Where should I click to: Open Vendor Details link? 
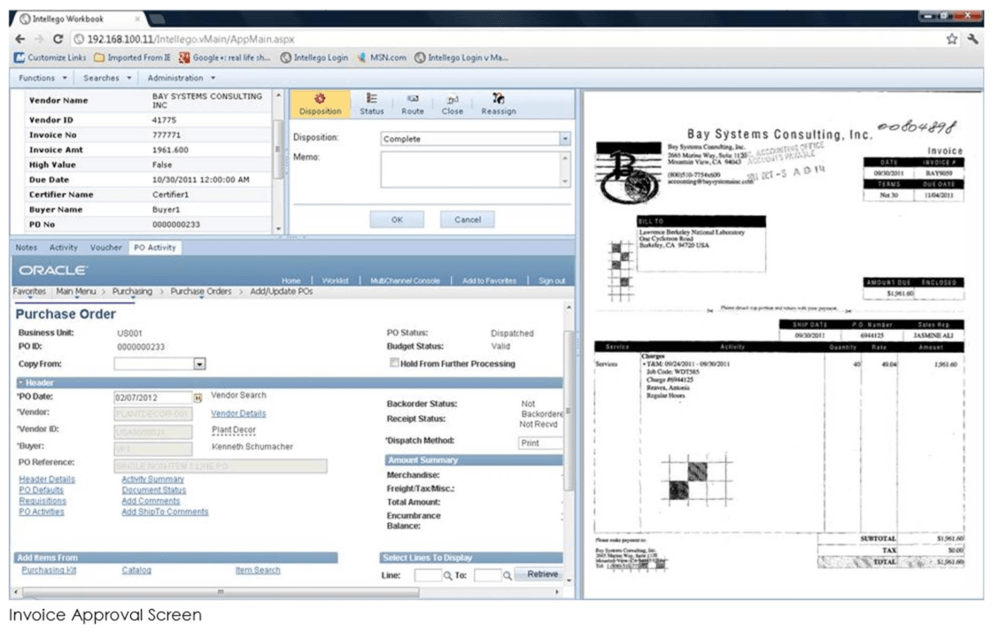pyautogui.click(x=239, y=414)
